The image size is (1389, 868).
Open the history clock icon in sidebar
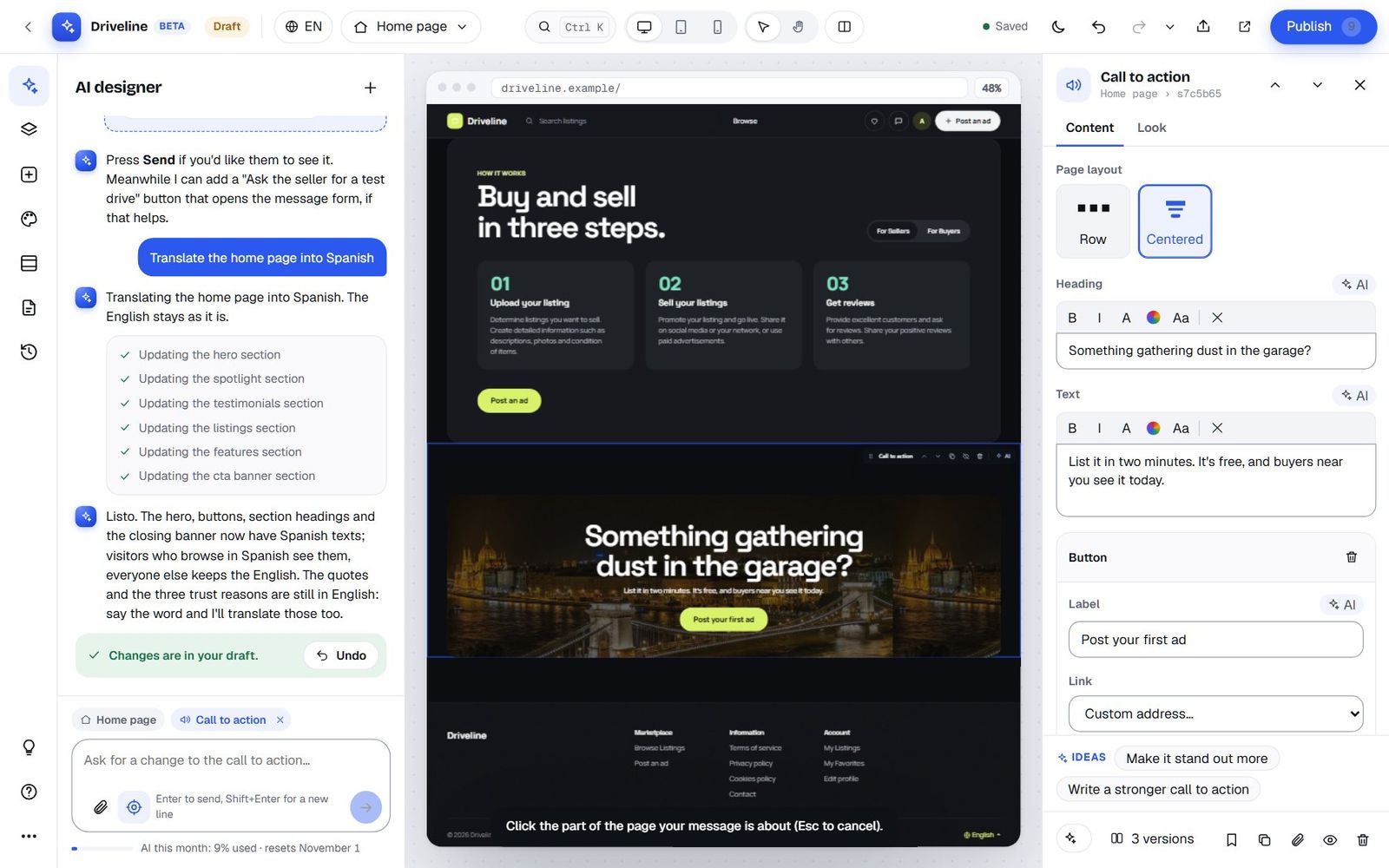[x=29, y=352]
